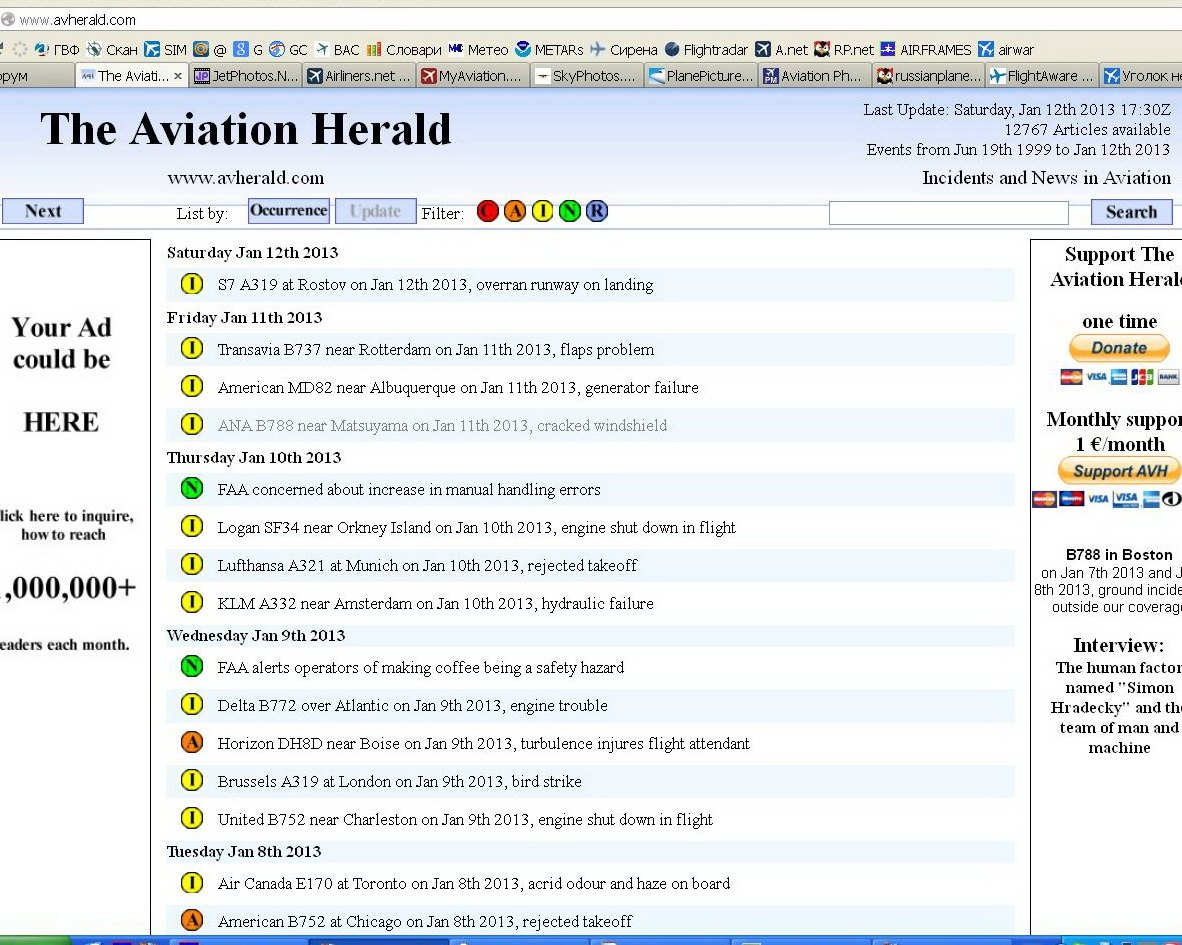
Task: Click incident icon beside Air Canada E170 article
Action: coord(192,882)
